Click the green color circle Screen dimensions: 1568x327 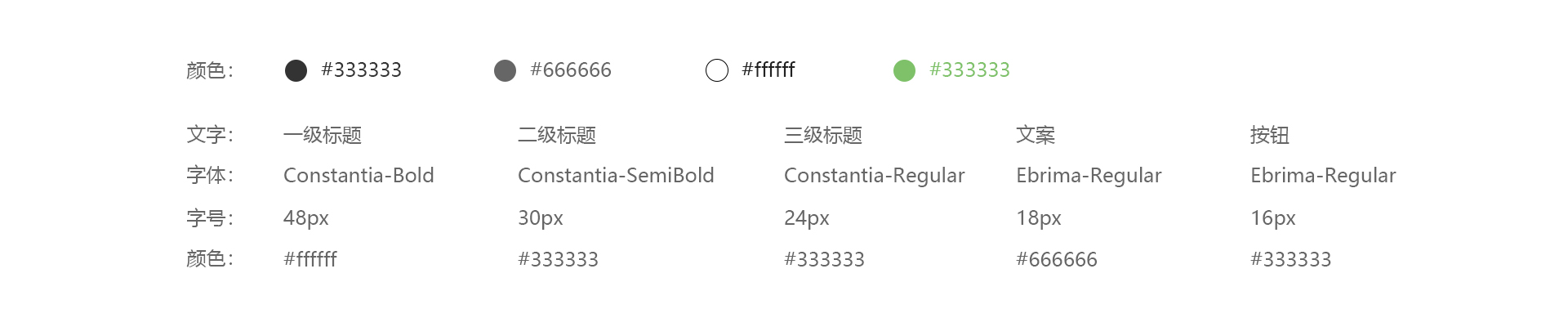coord(904,70)
